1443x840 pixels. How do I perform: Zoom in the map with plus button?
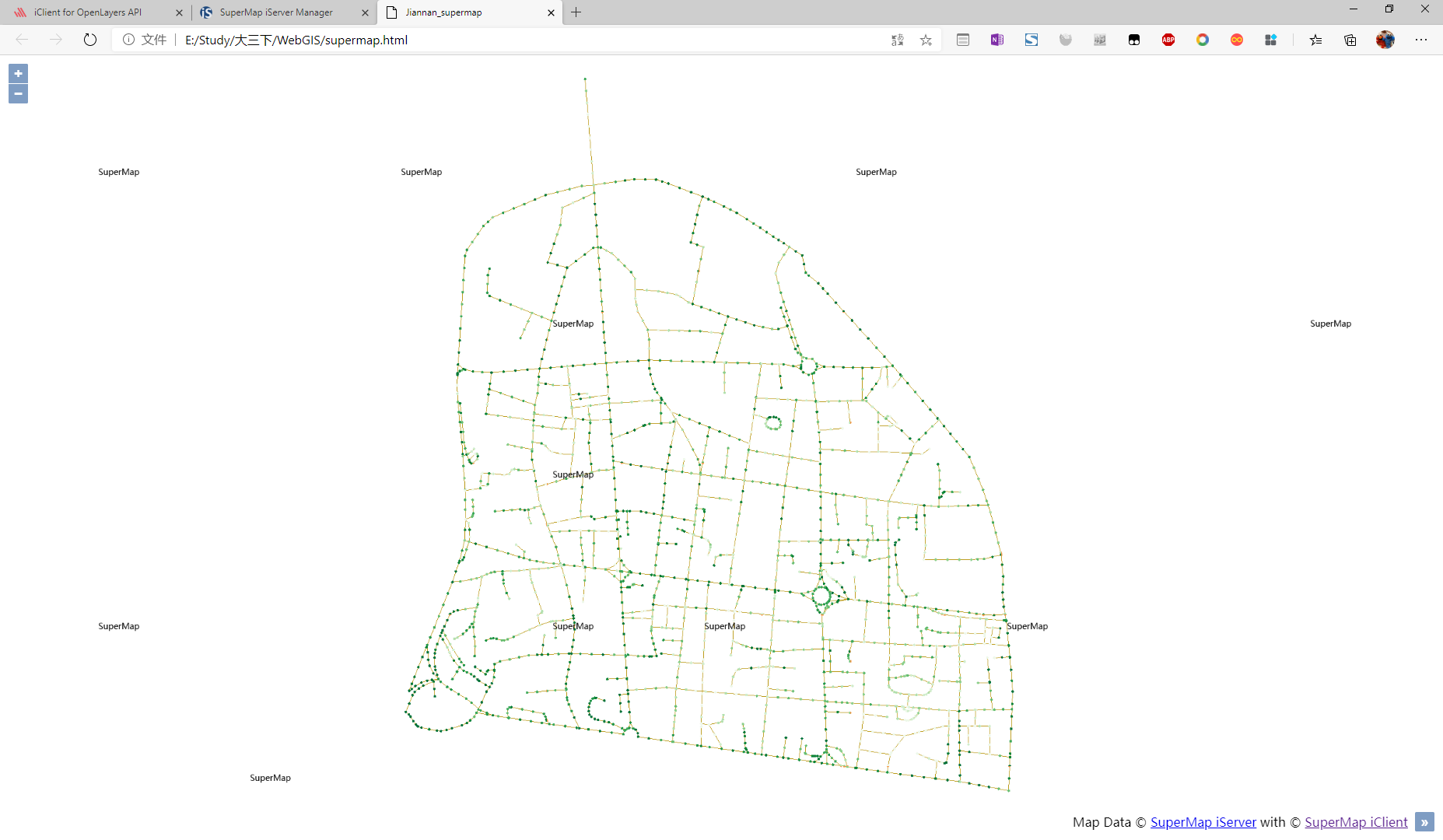pyautogui.click(x=18, y=73)
